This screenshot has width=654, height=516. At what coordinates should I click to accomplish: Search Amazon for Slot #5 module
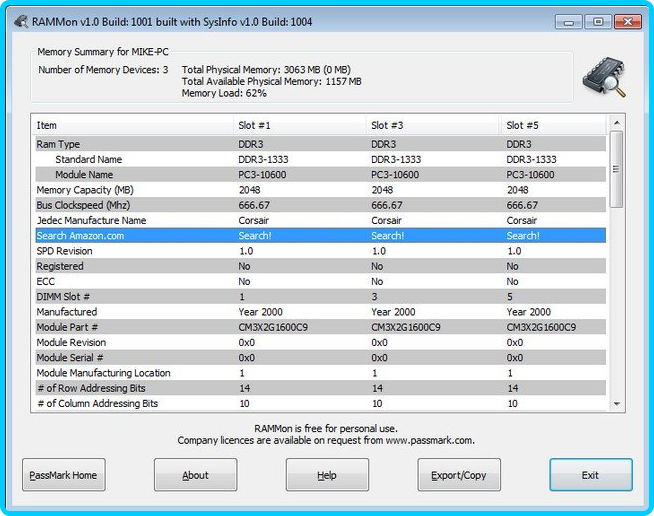tap(522, 236)
